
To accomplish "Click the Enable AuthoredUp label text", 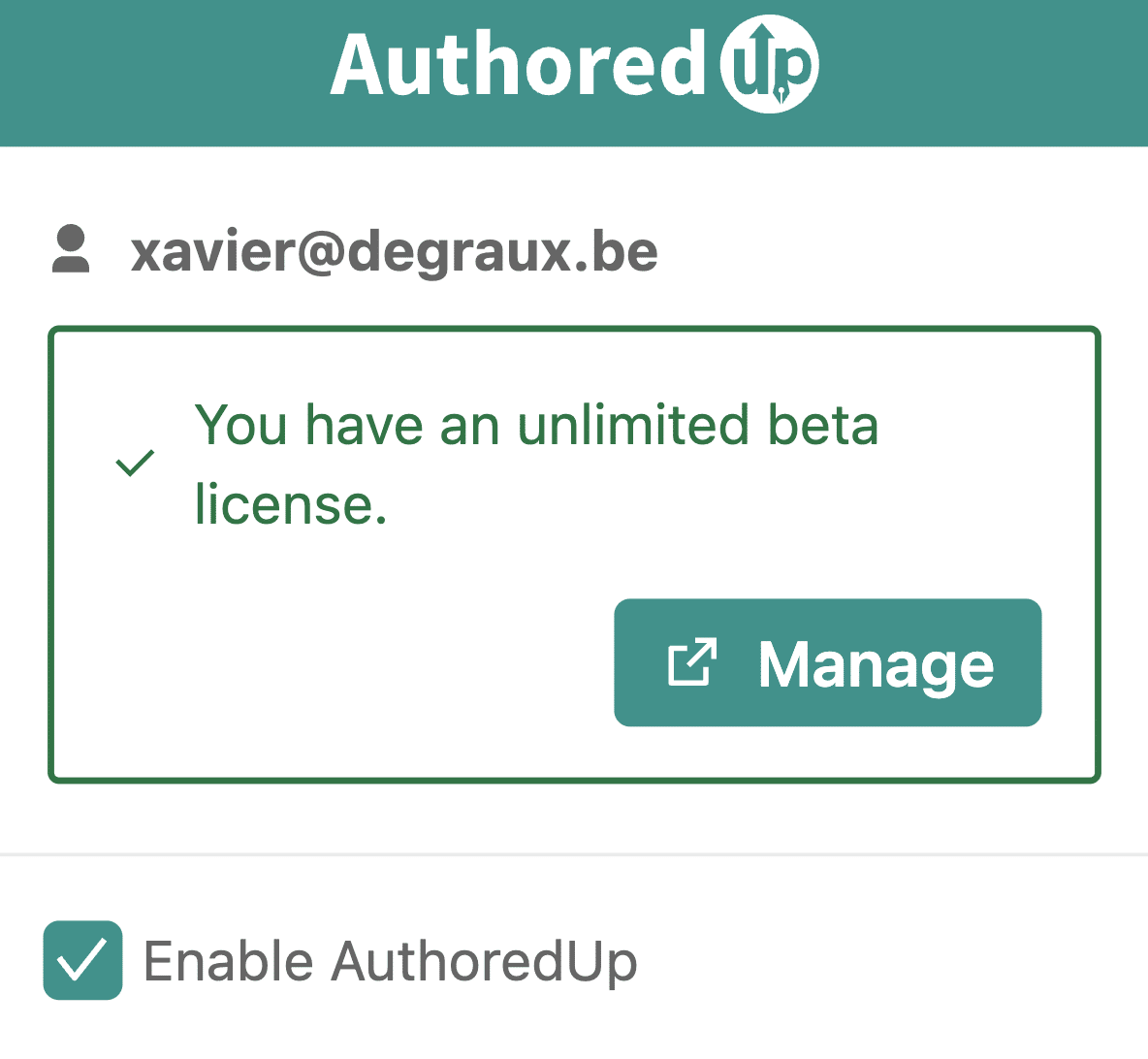I will pyautogui.click(x=390, y=962).
